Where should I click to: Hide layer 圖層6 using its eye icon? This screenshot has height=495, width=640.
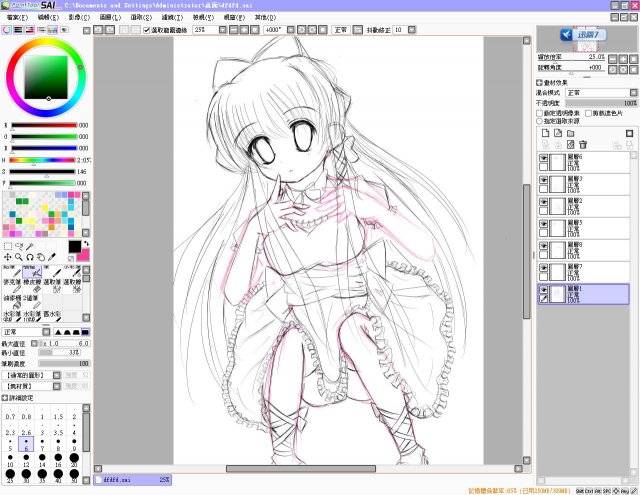point(543,158)
